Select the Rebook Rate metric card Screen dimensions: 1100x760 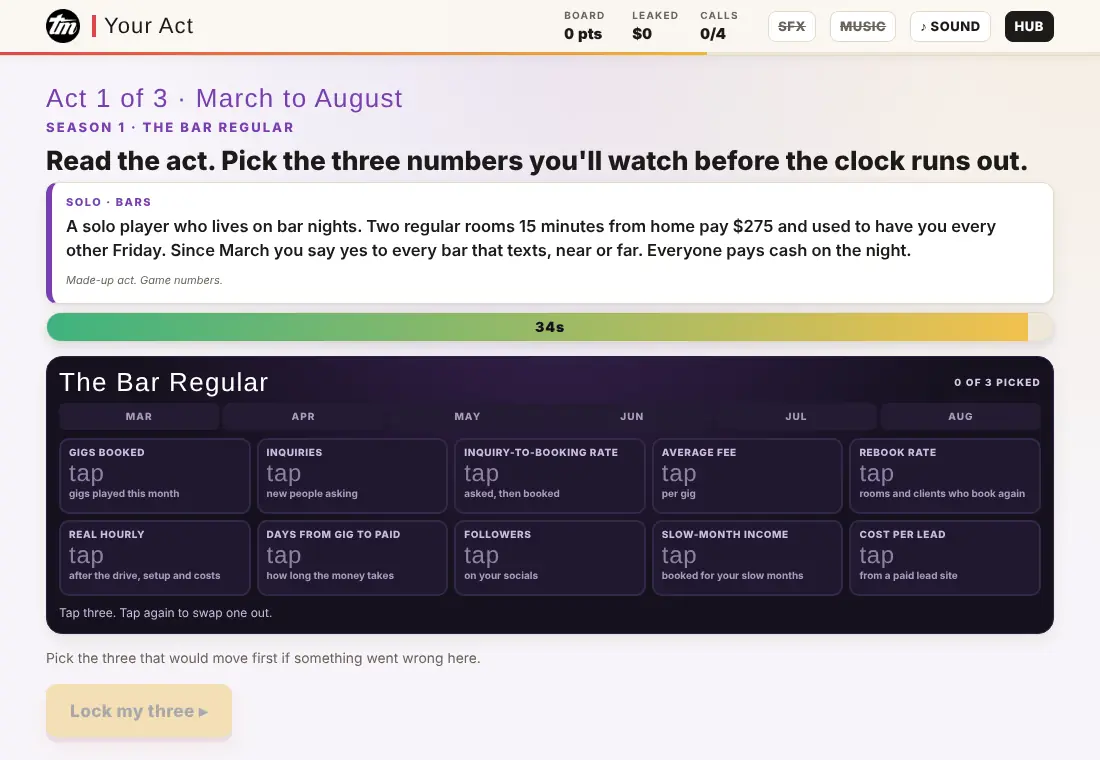pos(945,476)
